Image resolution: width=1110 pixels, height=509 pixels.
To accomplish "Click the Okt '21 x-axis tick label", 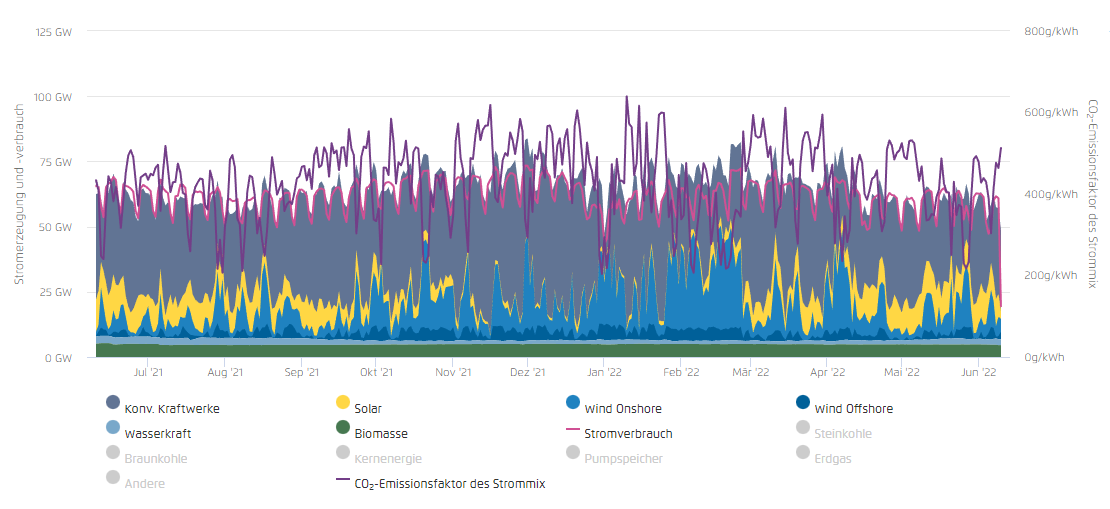I will pos(376,372).
